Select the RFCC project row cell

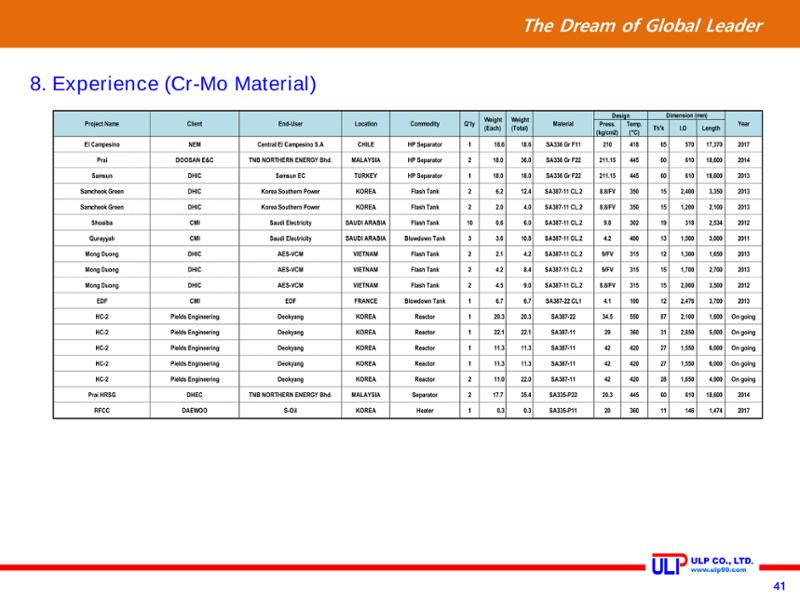102,411
